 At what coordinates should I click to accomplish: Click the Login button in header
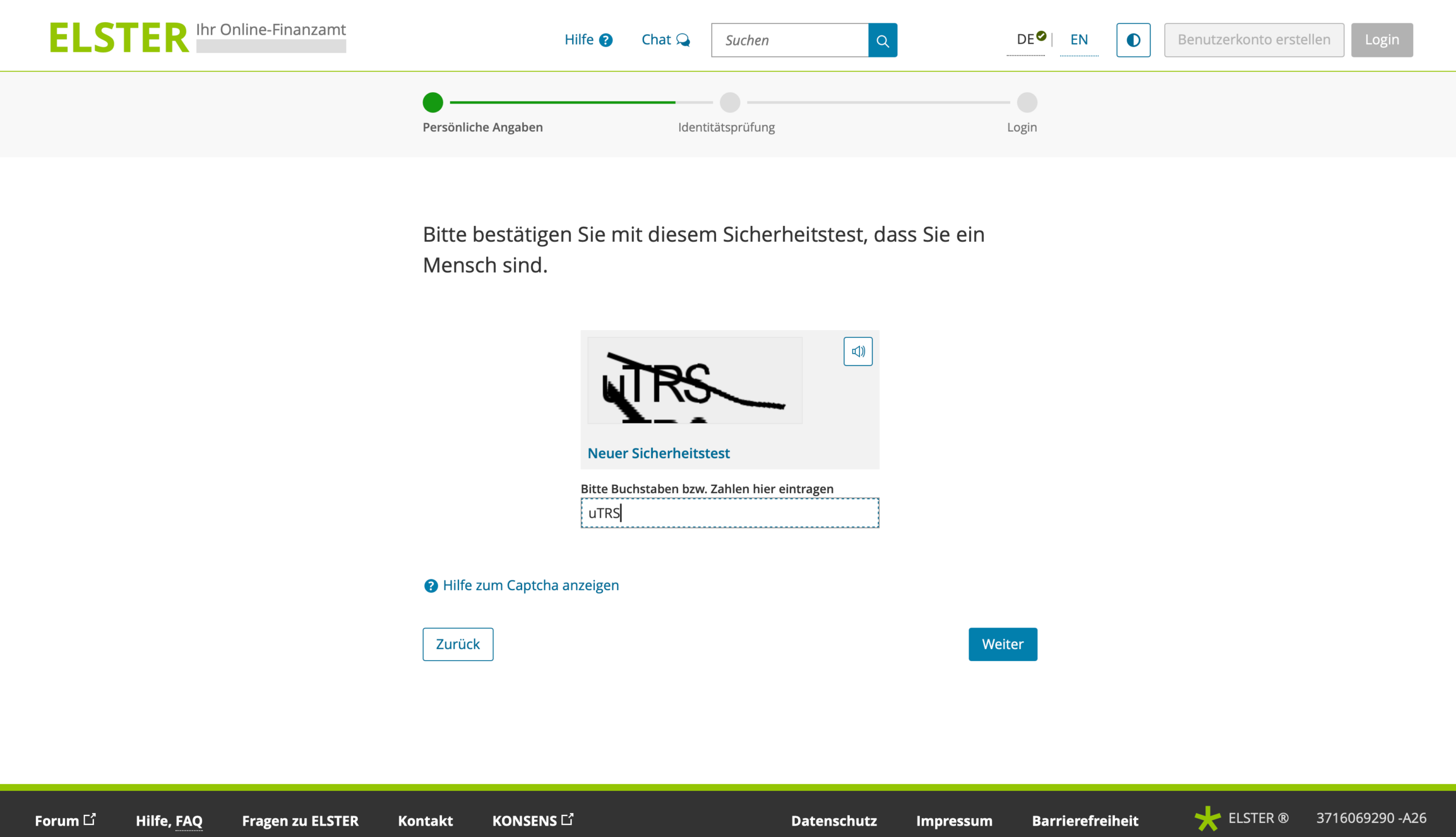pos(1382,40)
